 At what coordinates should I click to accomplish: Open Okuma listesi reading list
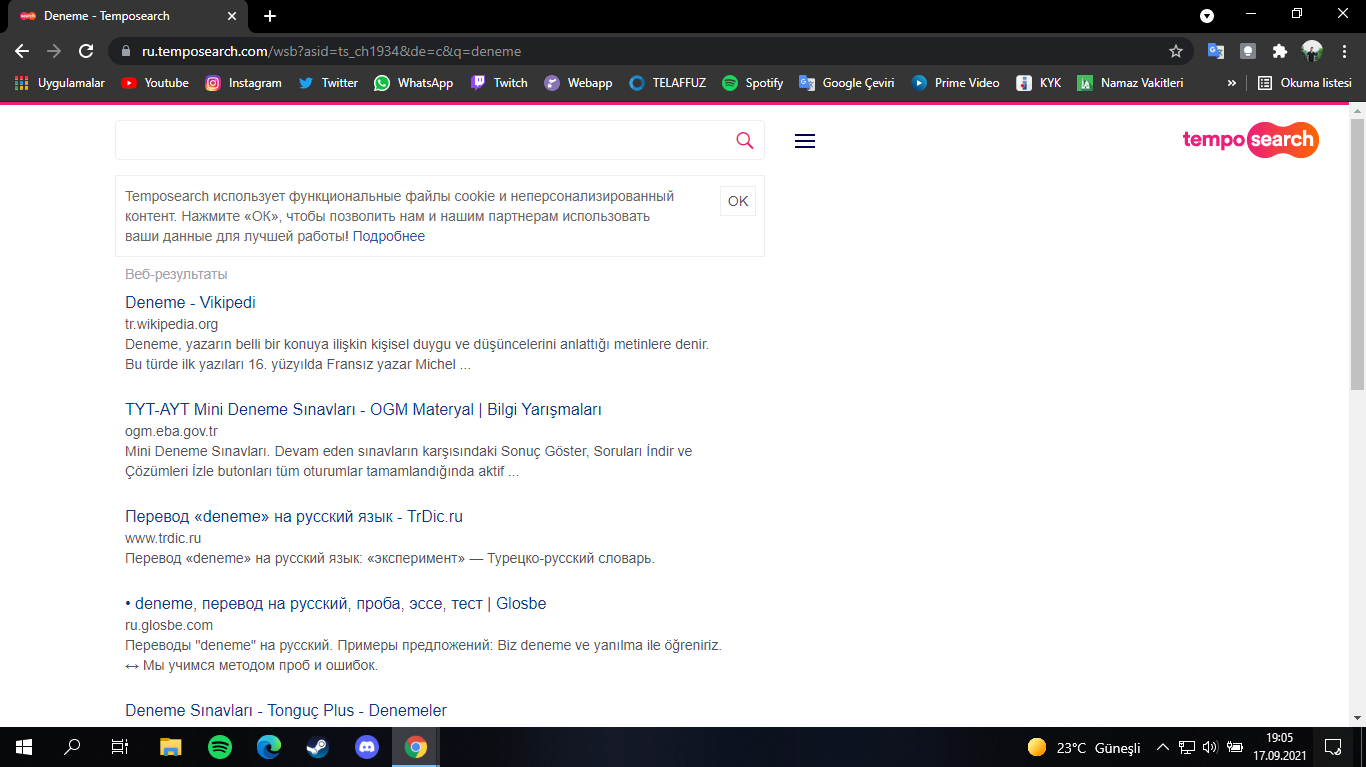tap(1305, 83)
